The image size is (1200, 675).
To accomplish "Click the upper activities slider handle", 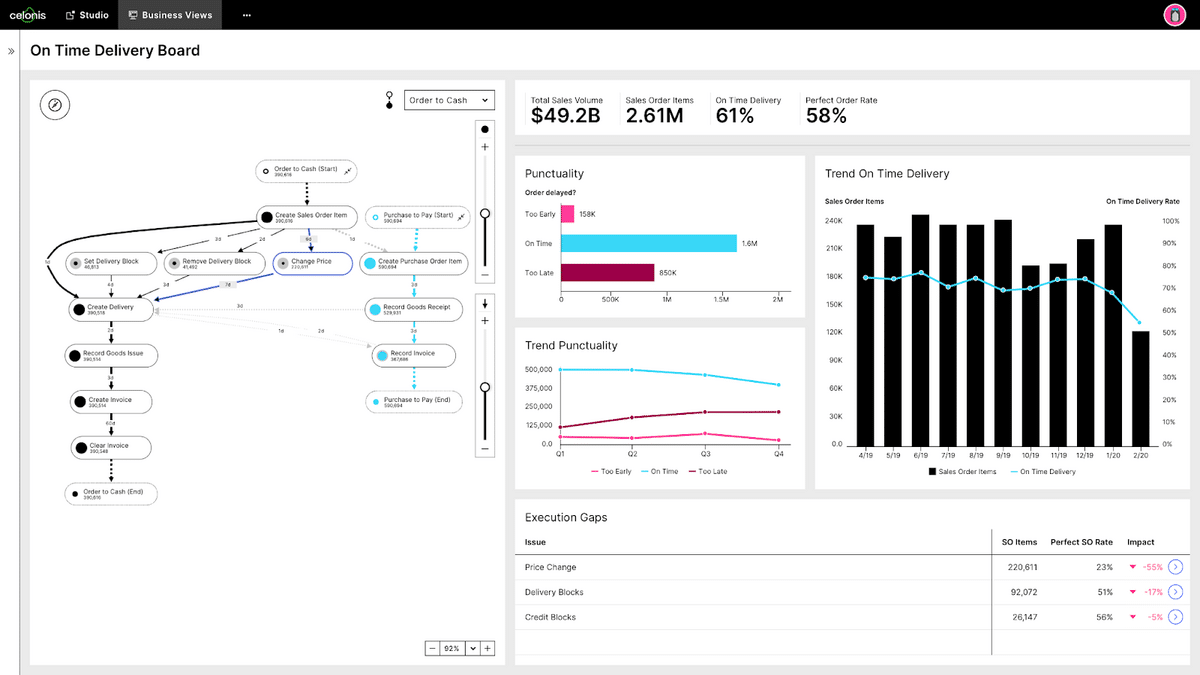I will pos(485,213).
